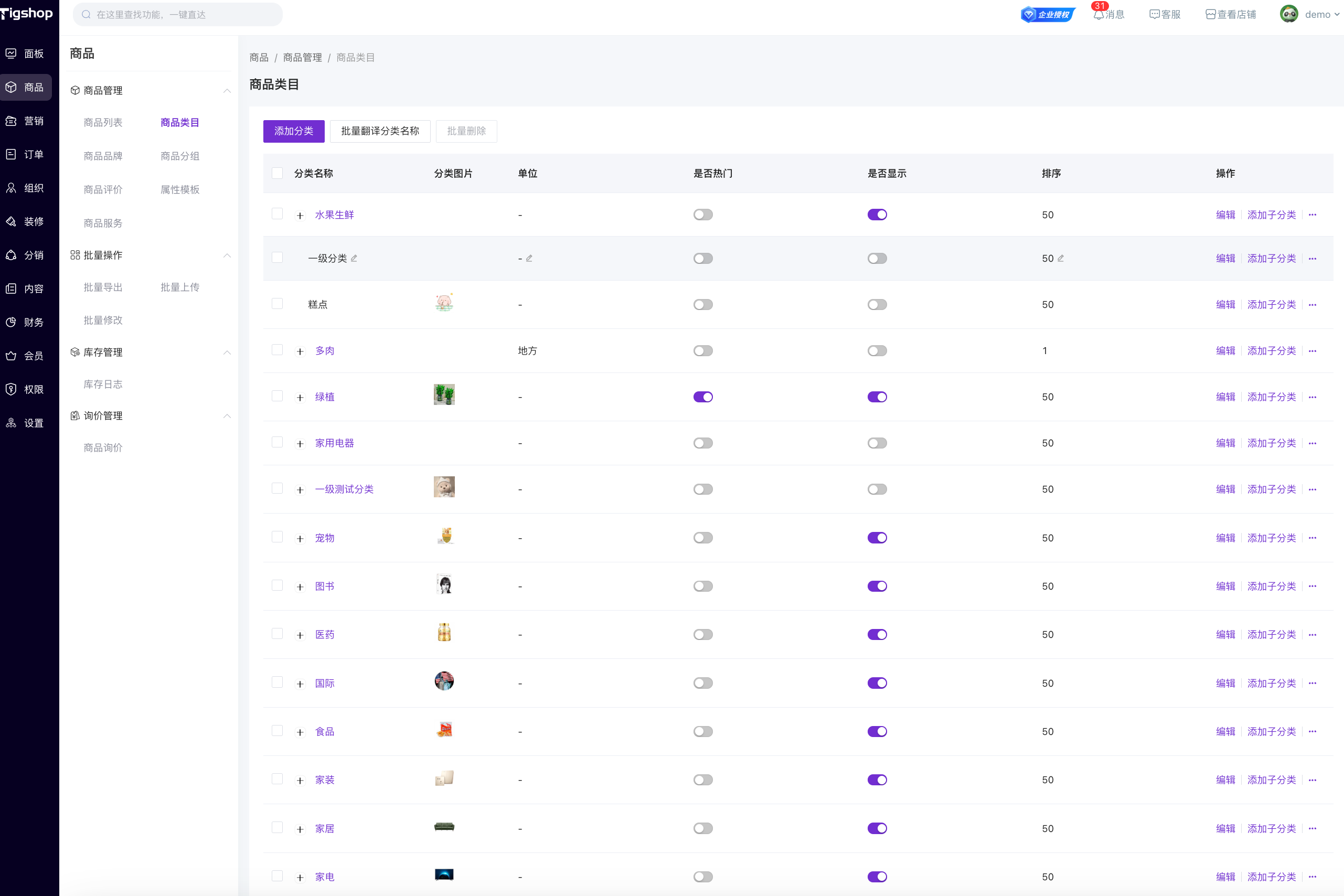Disable 是否显示 switch for 水果生鲜

click(x=877, y=215)
